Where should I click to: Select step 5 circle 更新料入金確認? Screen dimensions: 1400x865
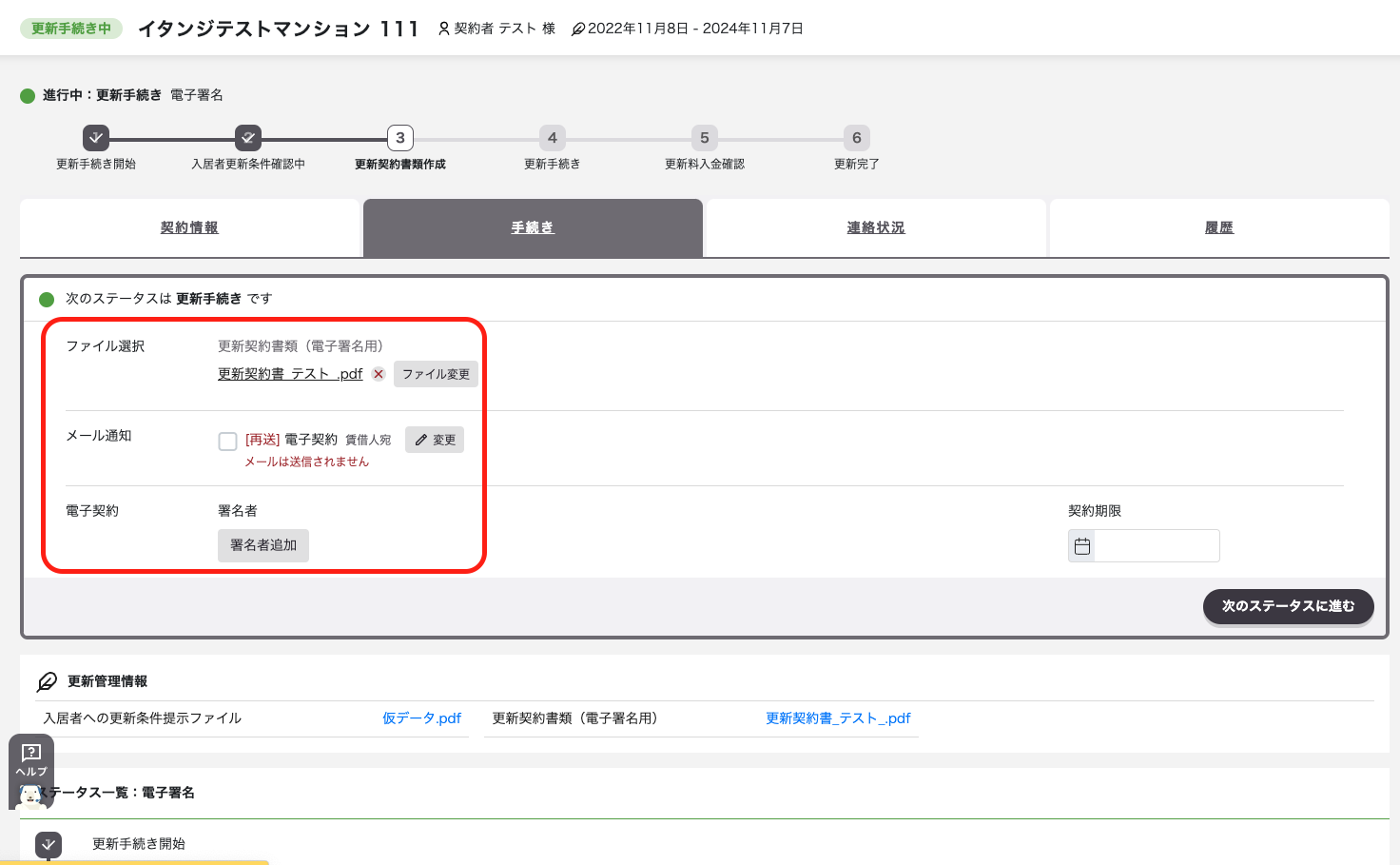pos(705,138)
